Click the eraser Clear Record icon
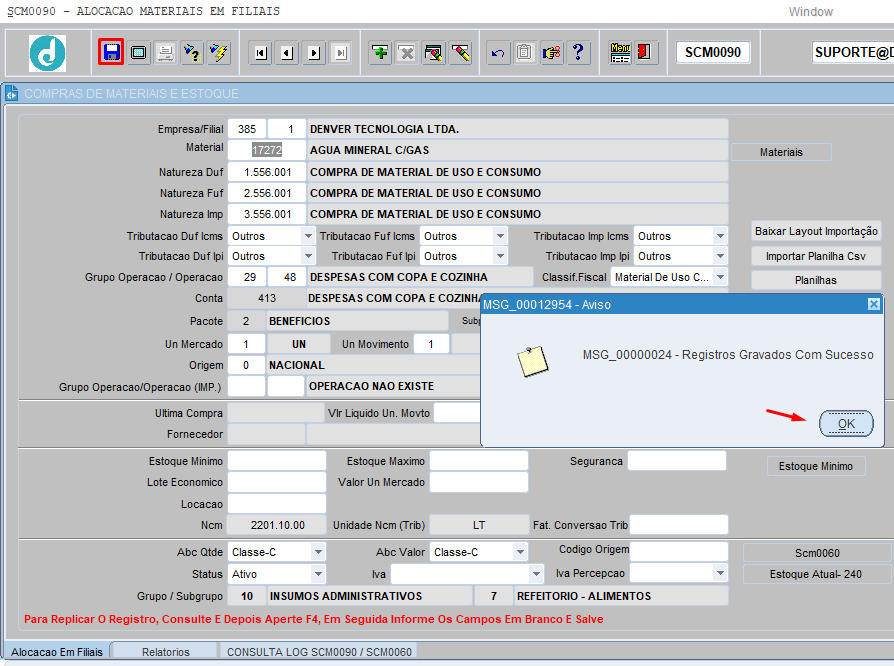This screenshot has height=666, width=894. pyautogui.click(x=461, y=53)
